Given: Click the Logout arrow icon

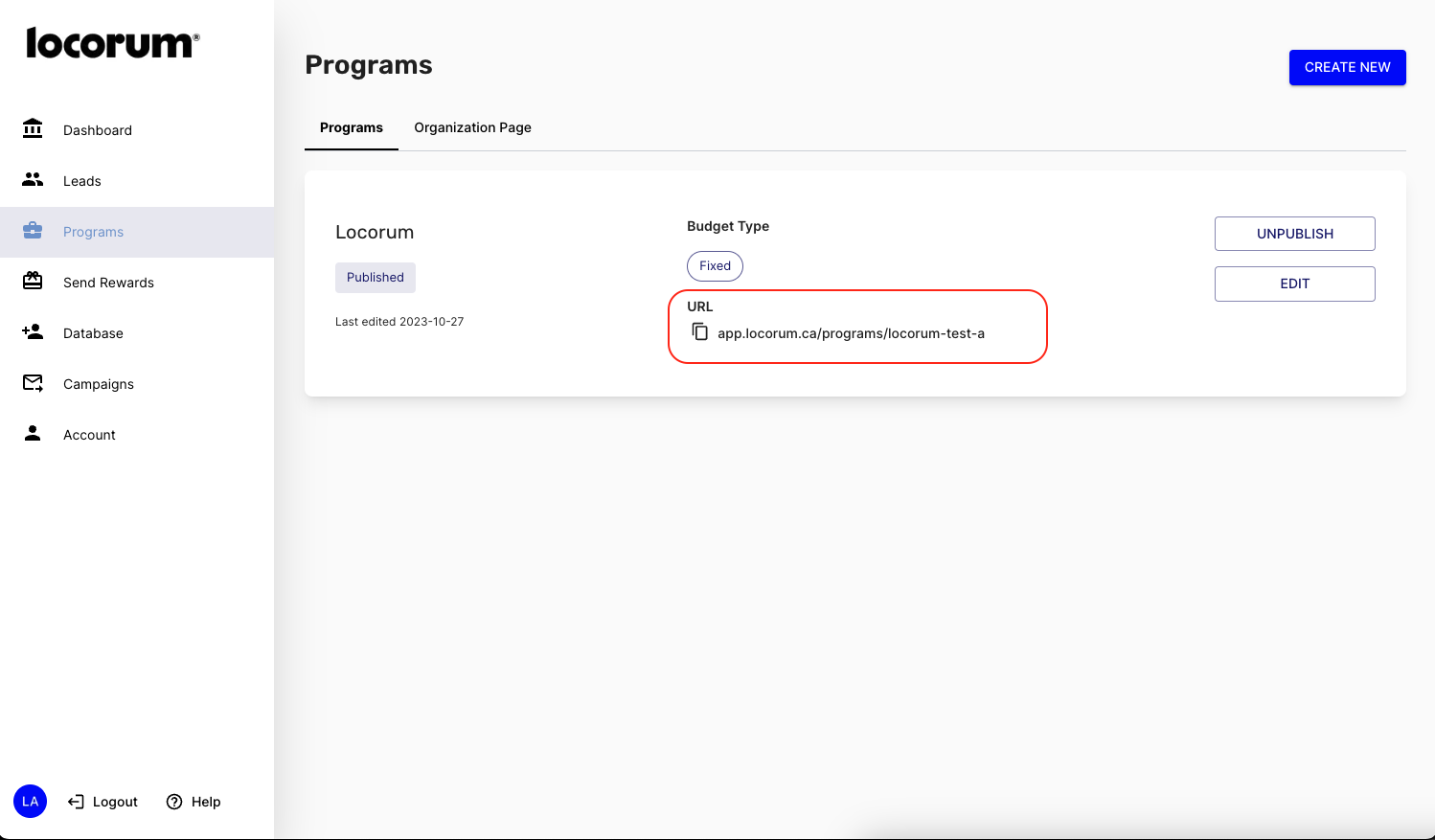Looking at the screenshot, I should pyautogui.click(x=76, y=802).
